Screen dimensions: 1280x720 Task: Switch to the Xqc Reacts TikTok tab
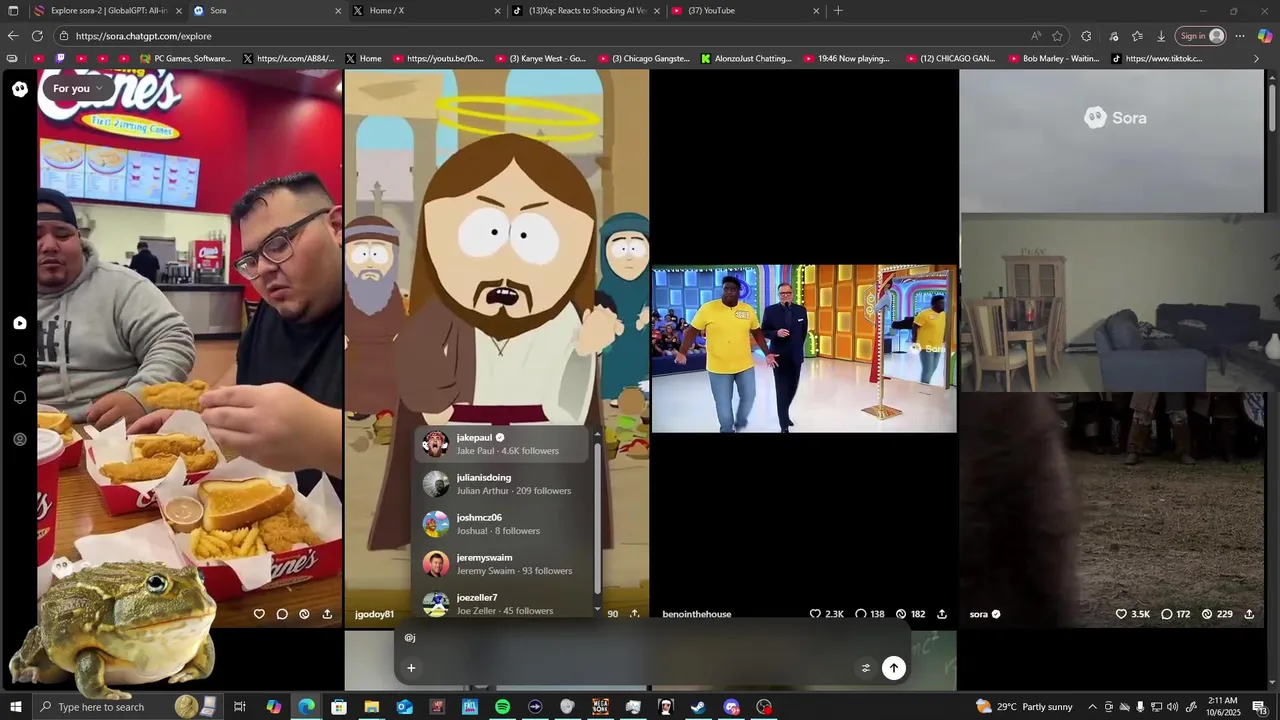(x=587, y=11)
